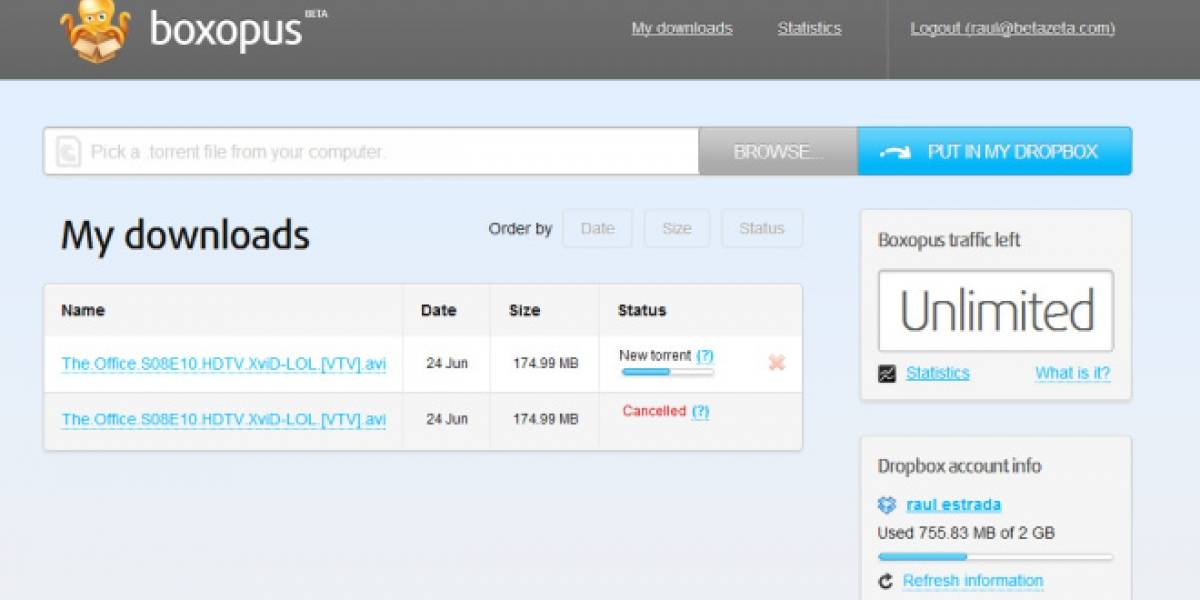
Task: Log out of raul@betazeta.com account
Action: [x=1012, y=28]
